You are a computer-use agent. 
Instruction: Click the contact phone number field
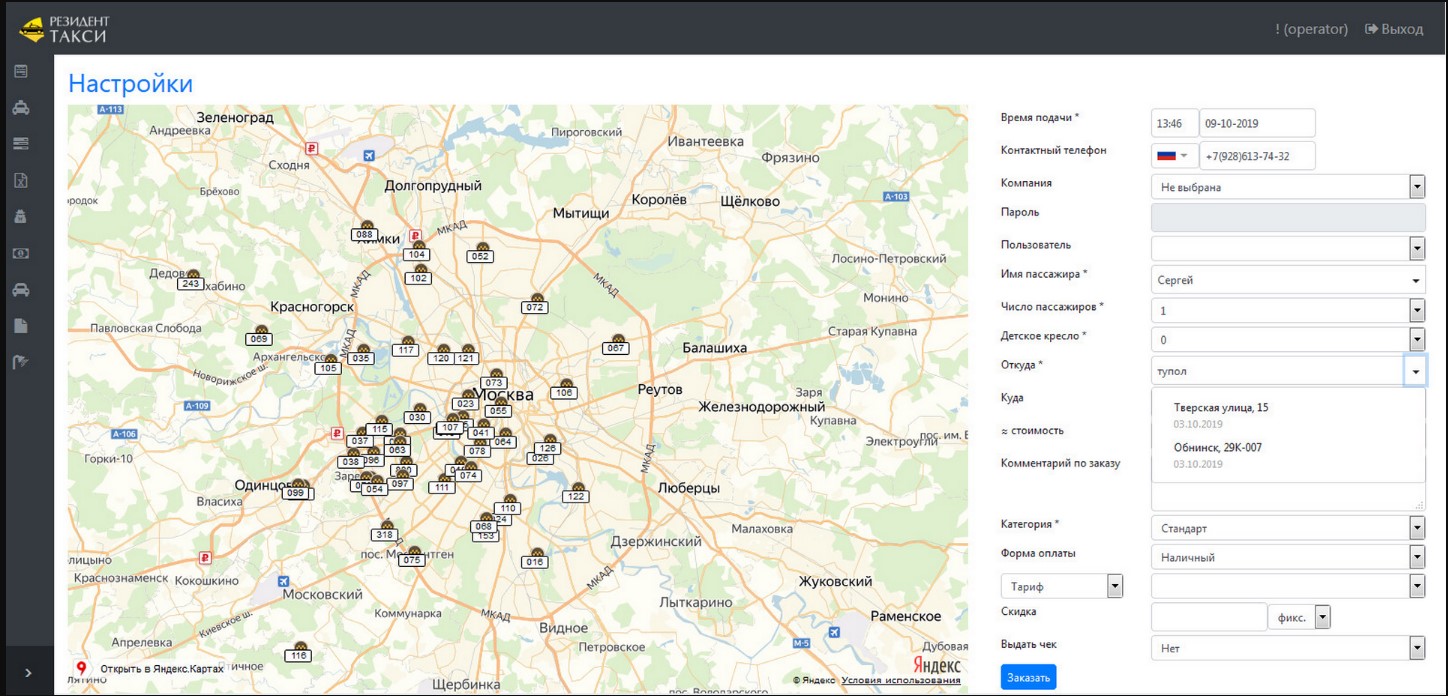1256,156
